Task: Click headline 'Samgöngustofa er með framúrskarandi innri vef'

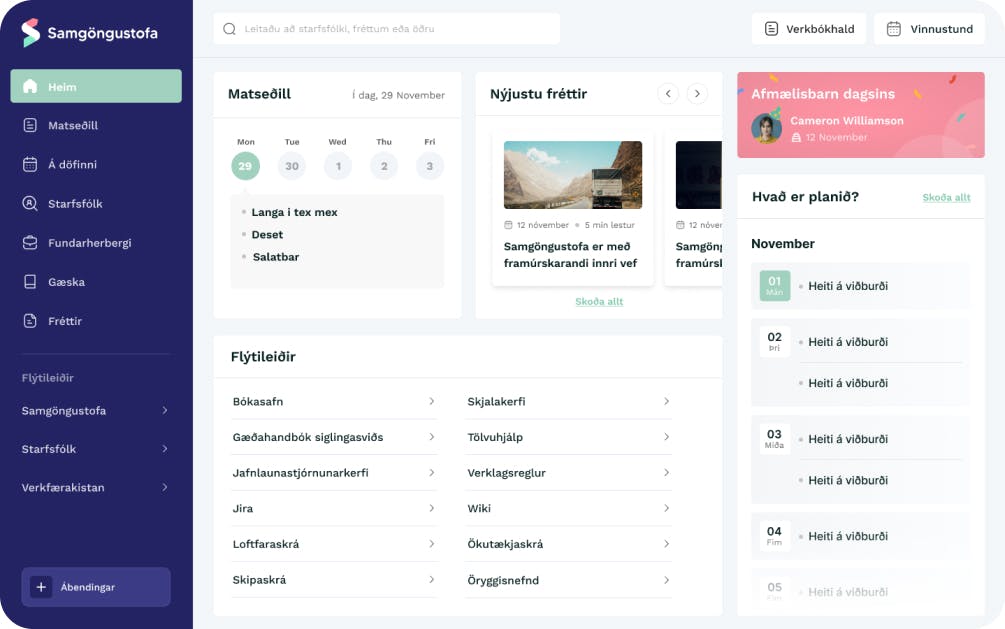Action: pos(570,255)
